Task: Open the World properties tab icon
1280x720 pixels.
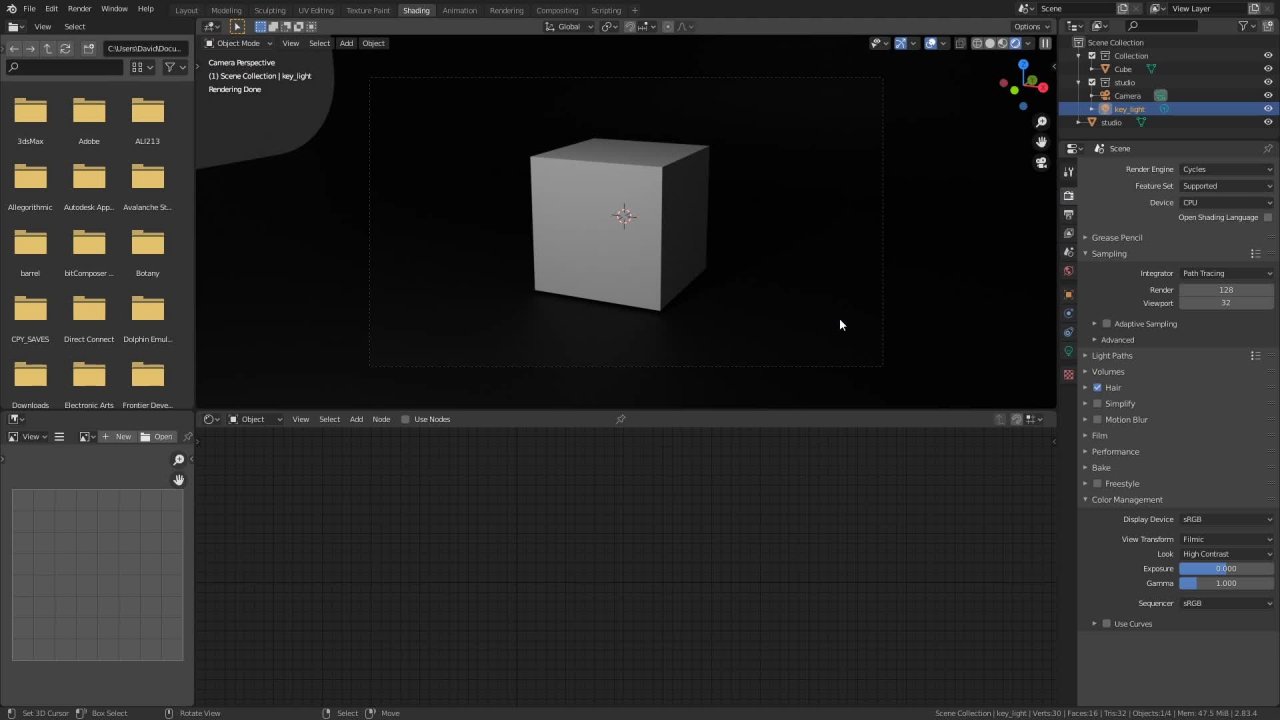Action: [x=1068, y=271]
